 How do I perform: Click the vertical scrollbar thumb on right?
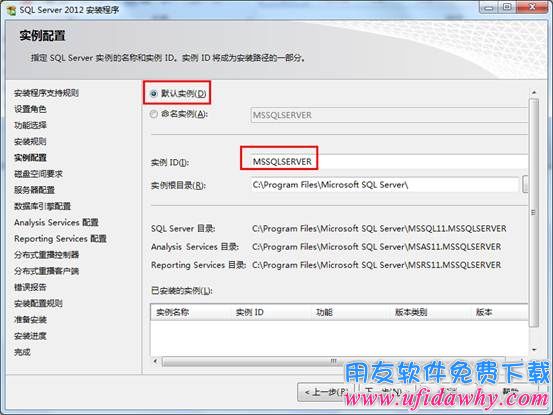[534, 213]
